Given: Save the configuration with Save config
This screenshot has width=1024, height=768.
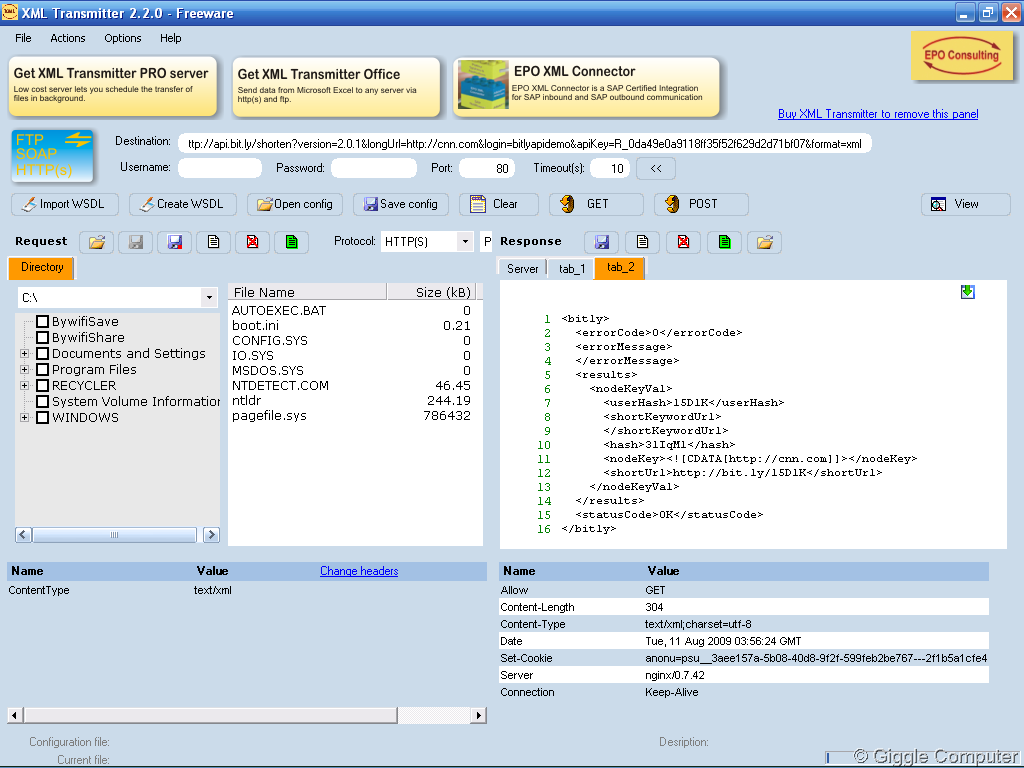Looking at the screenshot, I should (x=400, y=204).
